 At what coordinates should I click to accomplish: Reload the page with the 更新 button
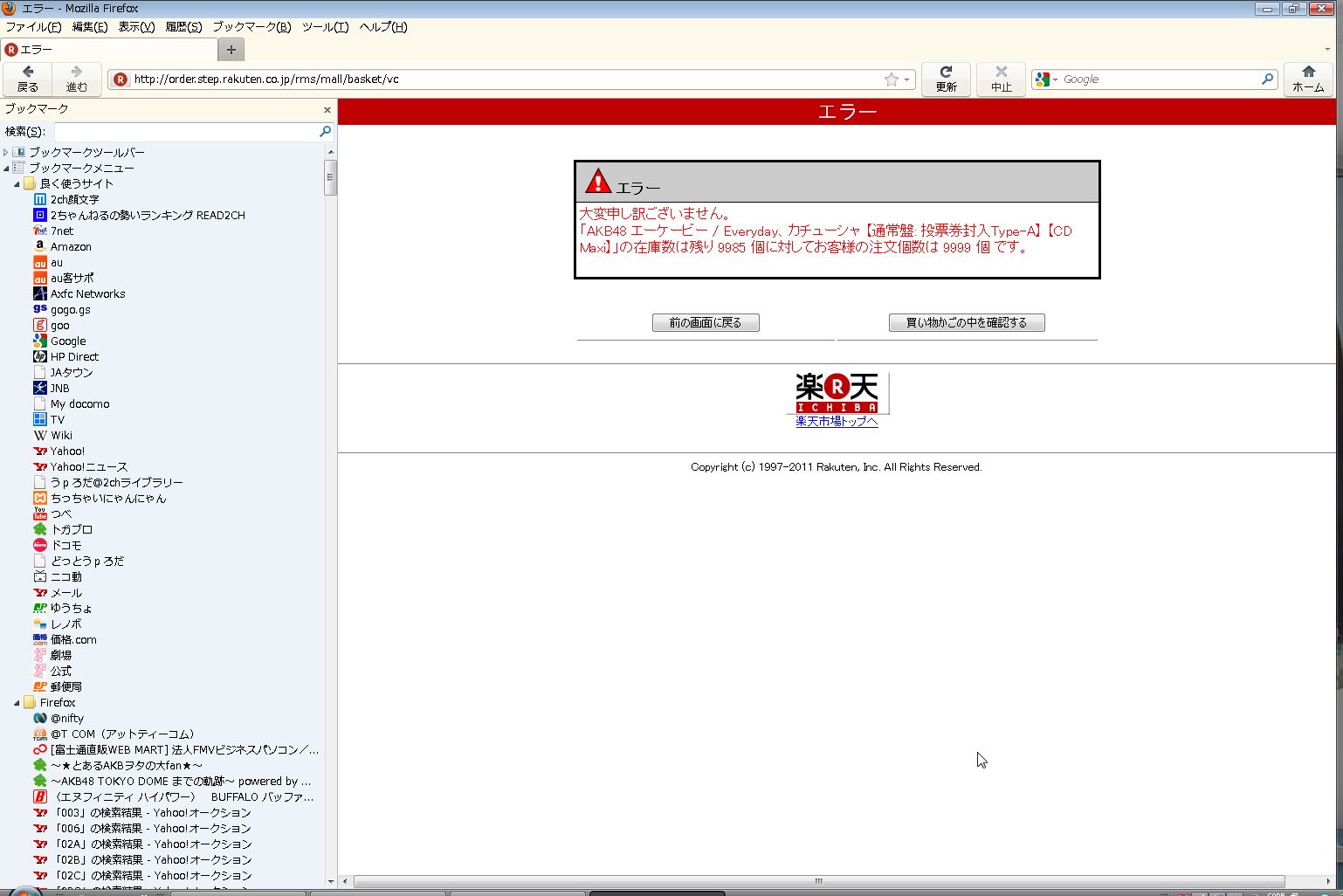point(946,79)
